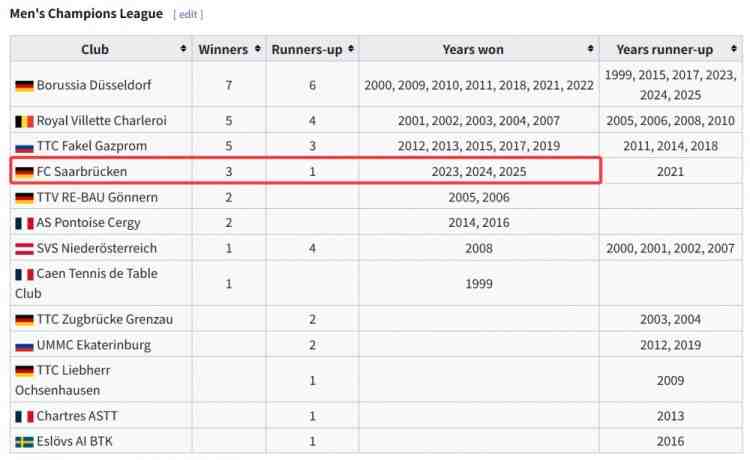
Task: Open TTC Fakel Gazprom link
Action: pyautogui.click(x=92, y=146)
